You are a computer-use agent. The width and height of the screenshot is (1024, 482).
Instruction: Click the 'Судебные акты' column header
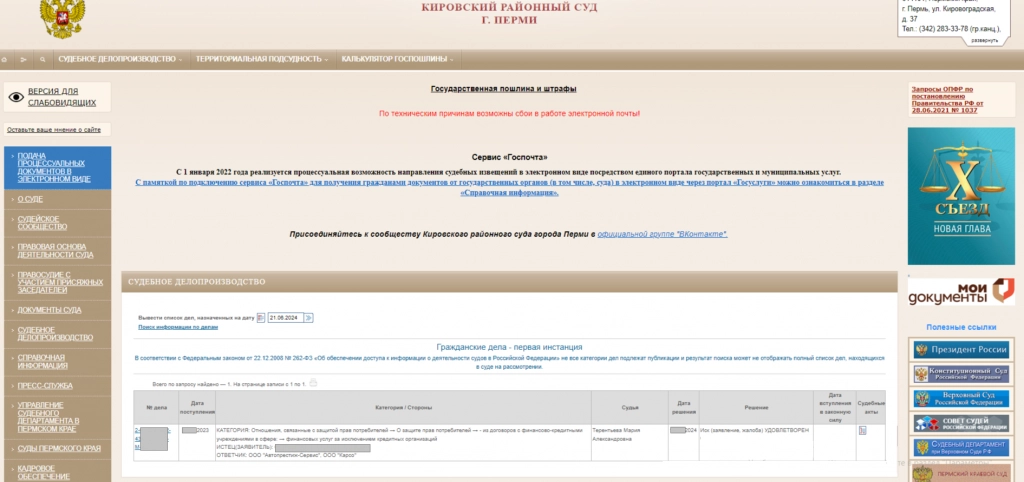871,408
